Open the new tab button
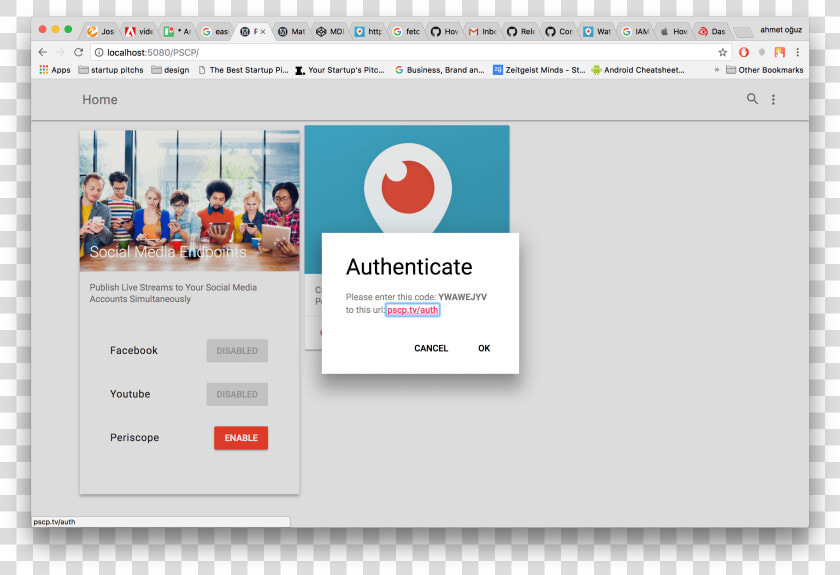The image size is (840, 575). point(742,32)
